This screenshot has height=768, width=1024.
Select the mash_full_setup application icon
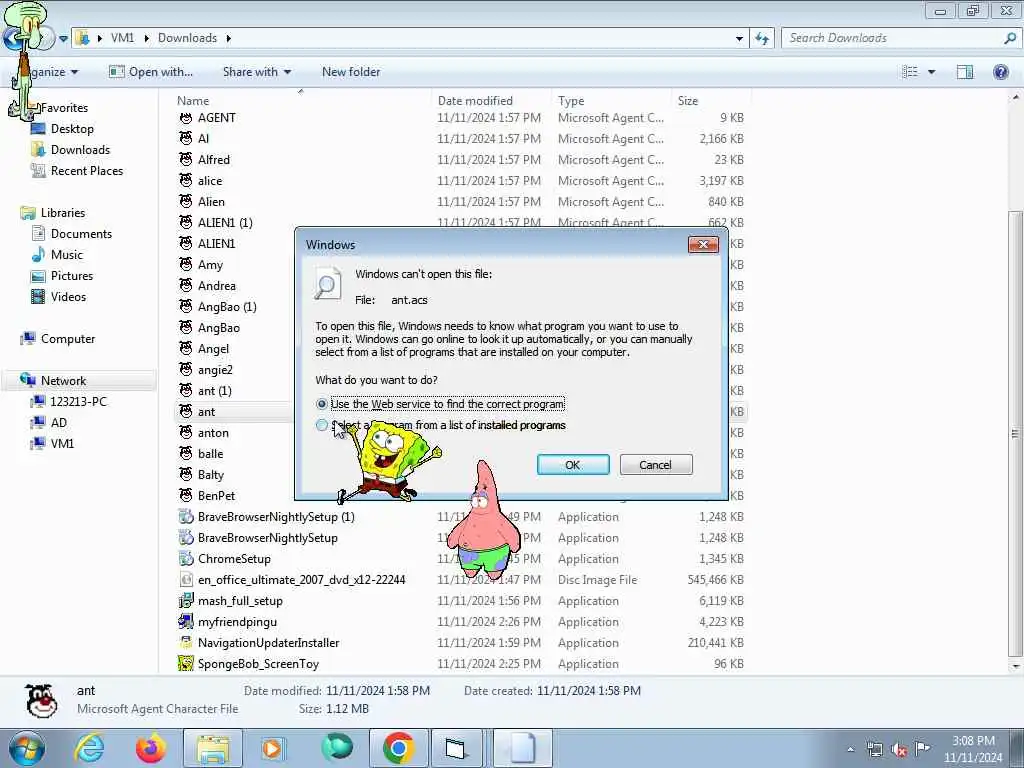pyautogui.click(x=186, y=601)
